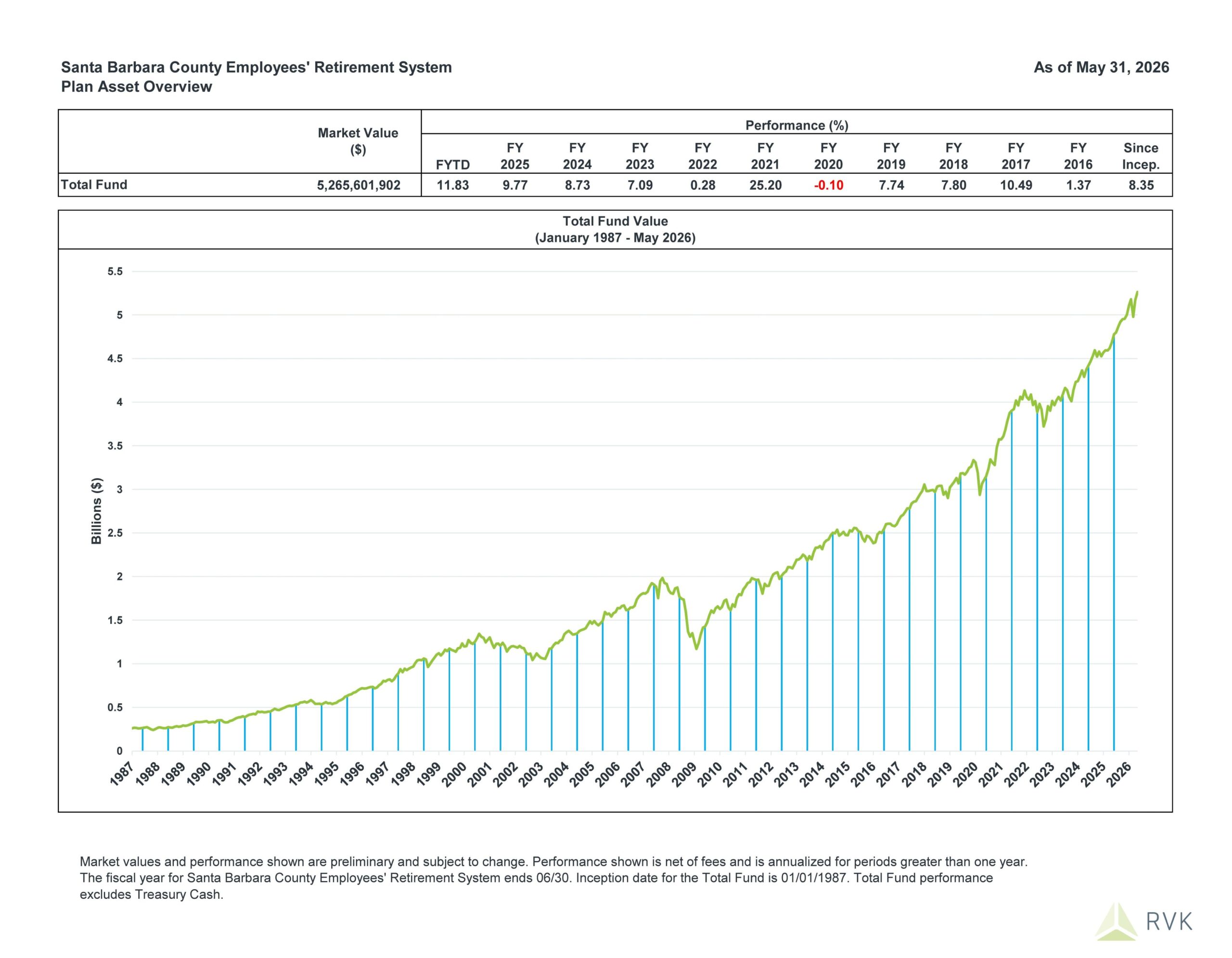
Task: Select the 2008 x-axis year label
Action: (x=658, y=773)
